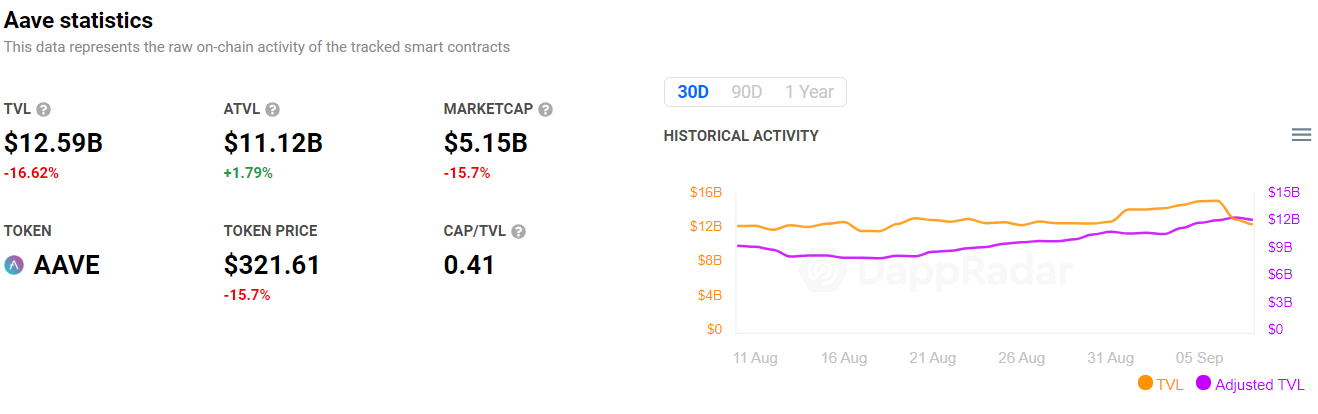This screenshot has width=1318, height=414.
Task: Click the purple Adjusted TVL legend dot
Action: 1203,384
